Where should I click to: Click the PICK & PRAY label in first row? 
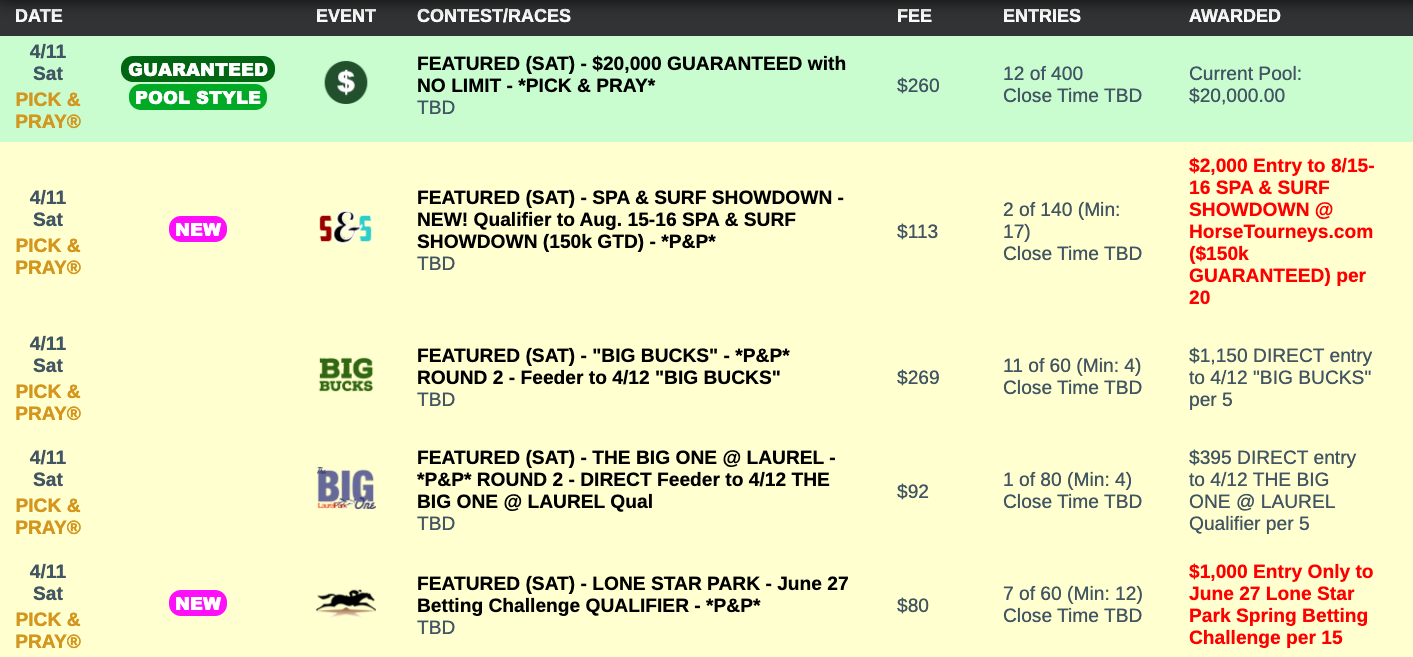48,110
